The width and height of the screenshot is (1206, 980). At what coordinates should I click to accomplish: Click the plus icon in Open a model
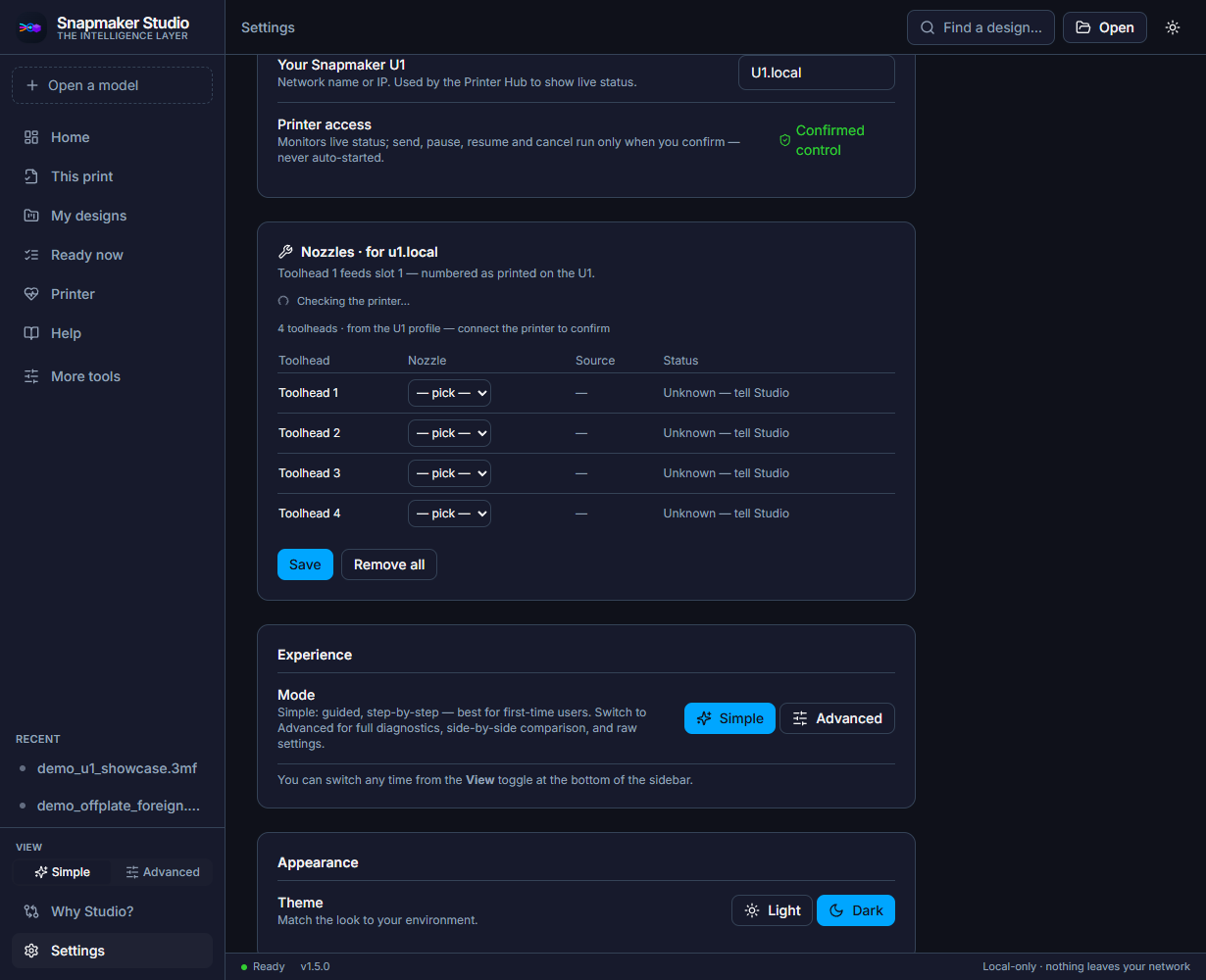tap(32, 85)
